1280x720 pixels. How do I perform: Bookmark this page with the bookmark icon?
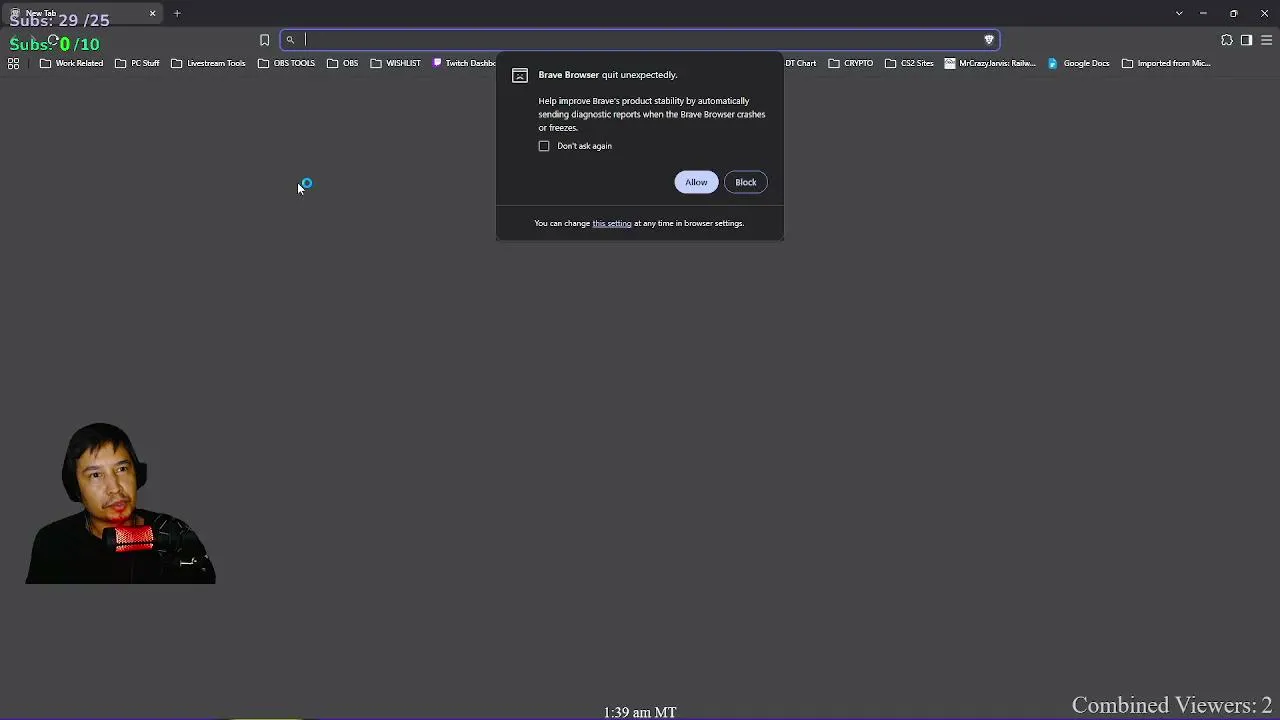(x=264, y=40)
